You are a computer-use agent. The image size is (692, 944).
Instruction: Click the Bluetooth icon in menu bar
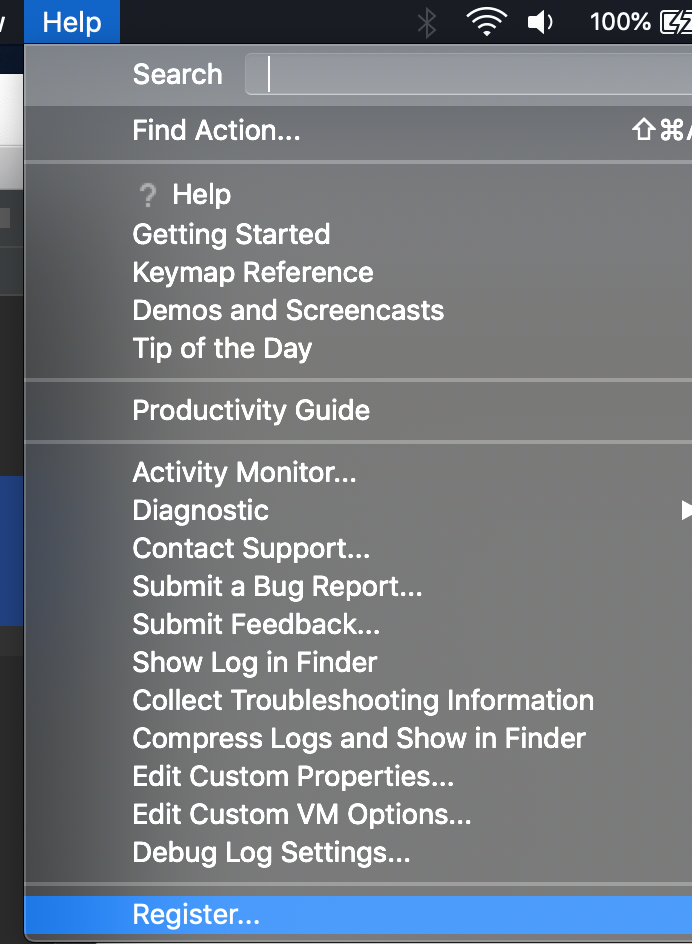coord(426,23)
